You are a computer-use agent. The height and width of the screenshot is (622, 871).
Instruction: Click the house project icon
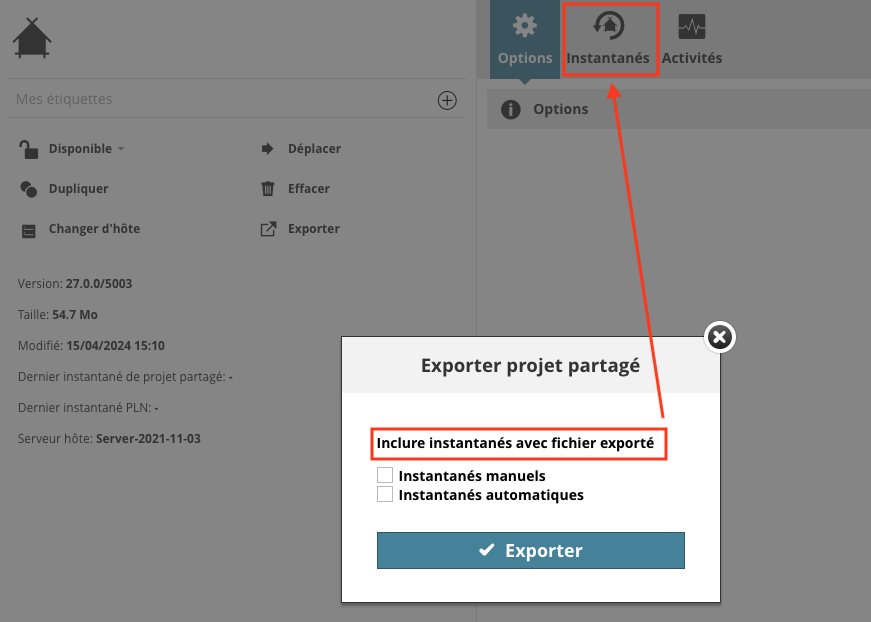[32, 38]
